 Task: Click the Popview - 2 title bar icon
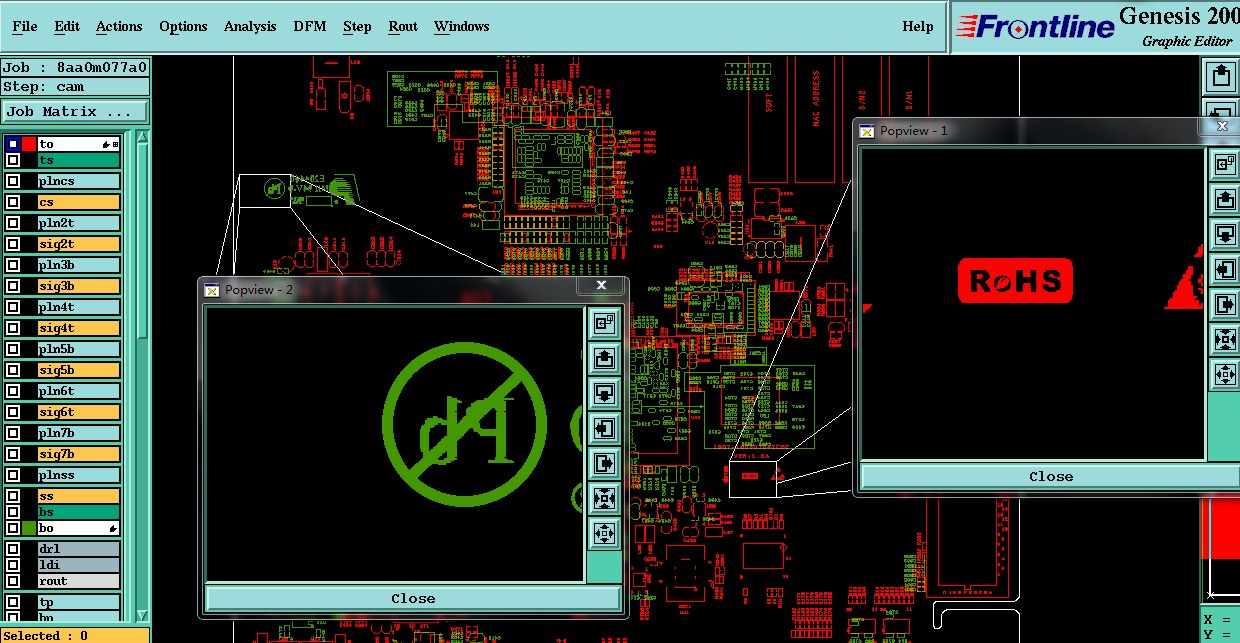click(x=211, y=290)
